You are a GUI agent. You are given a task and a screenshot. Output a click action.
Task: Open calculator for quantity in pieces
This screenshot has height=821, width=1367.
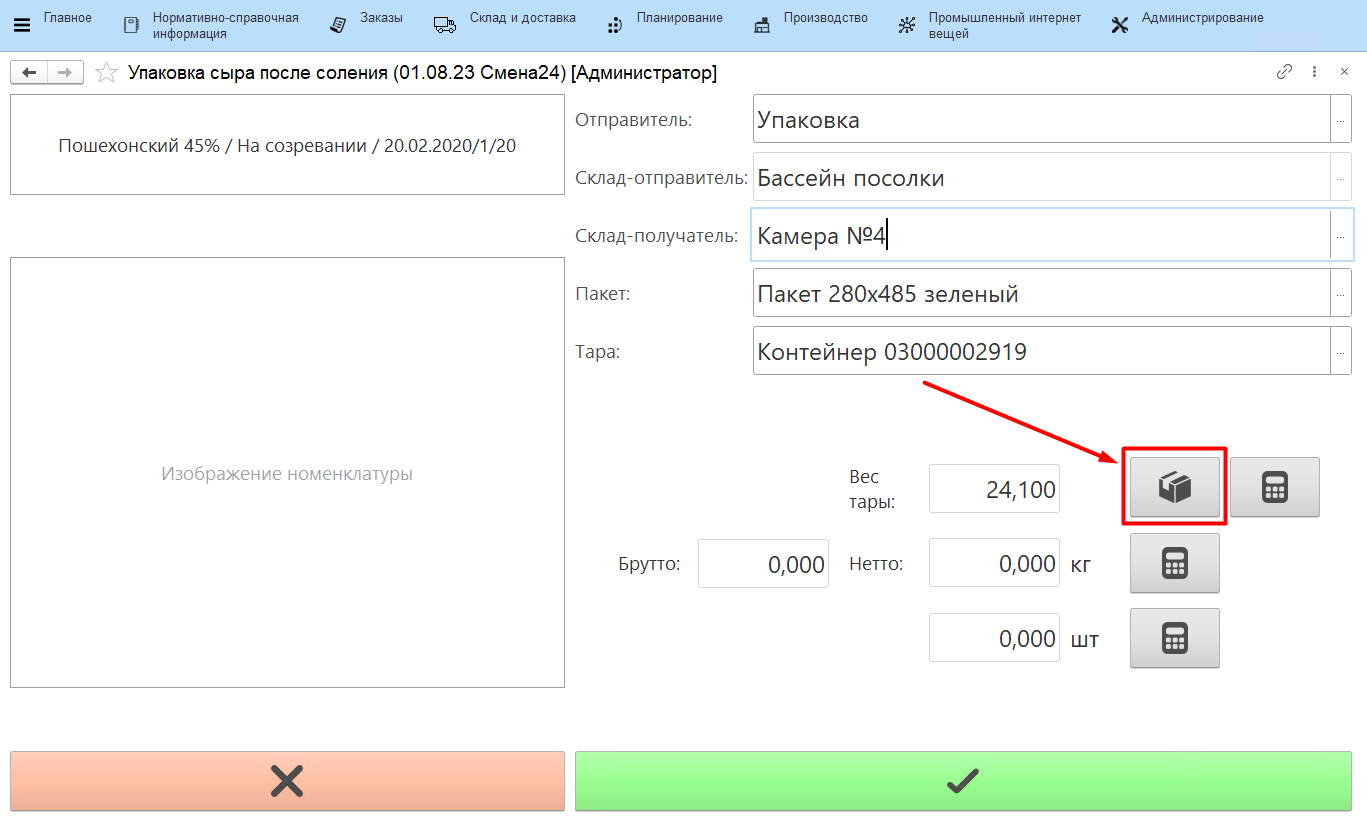click(1174, 638)
